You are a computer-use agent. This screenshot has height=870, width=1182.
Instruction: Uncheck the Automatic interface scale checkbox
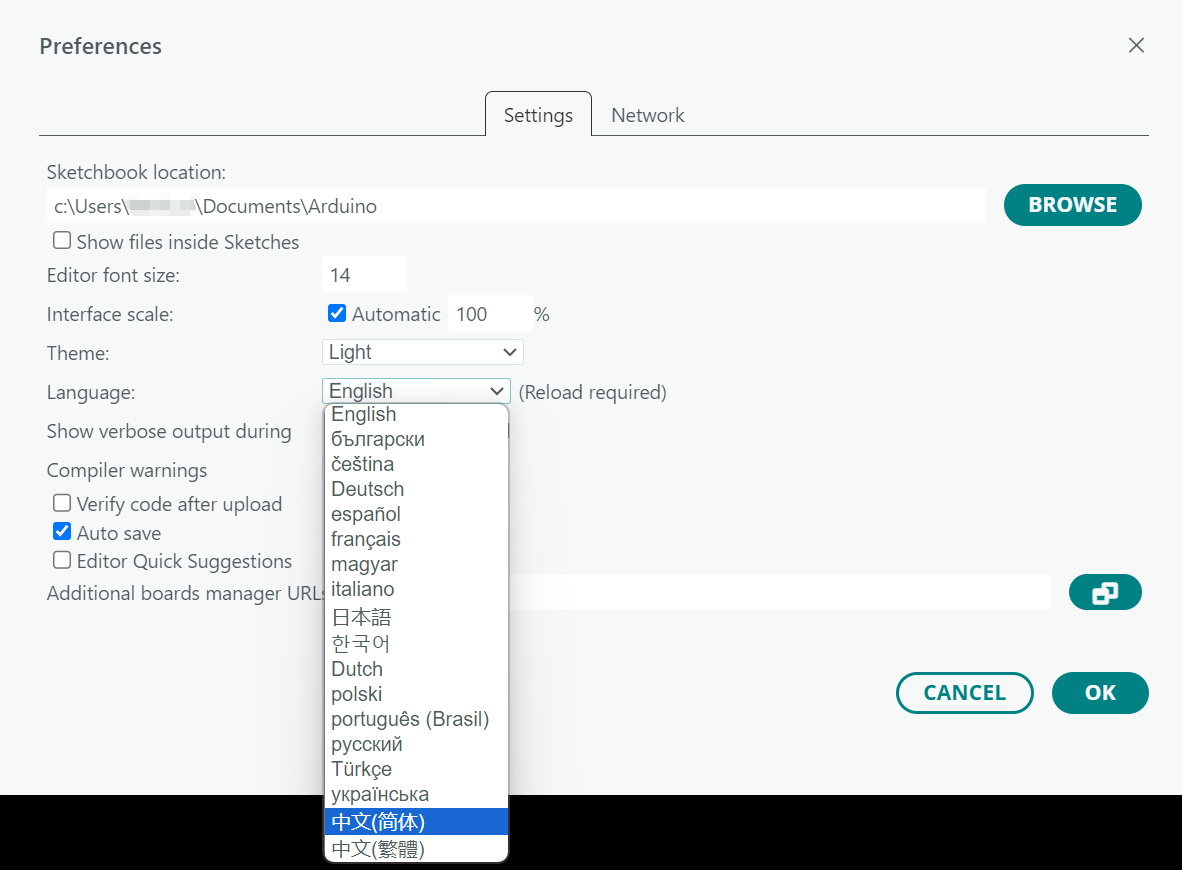pyautogui.click(x=337, y=313)
